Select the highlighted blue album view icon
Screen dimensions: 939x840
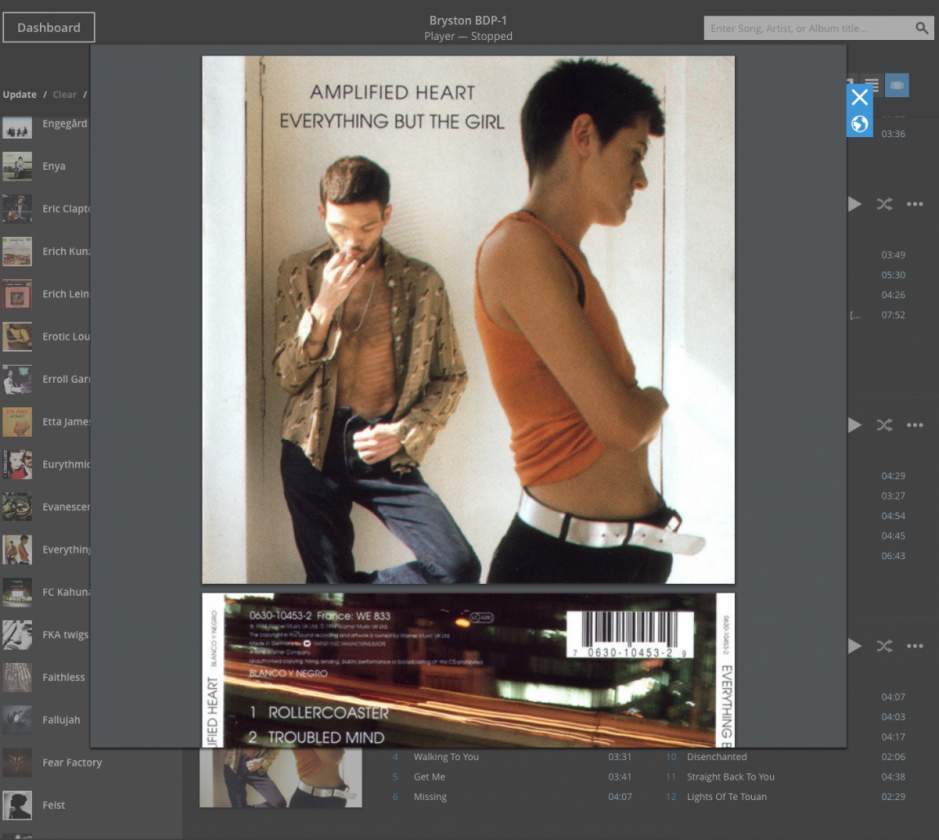coord(896,86)
